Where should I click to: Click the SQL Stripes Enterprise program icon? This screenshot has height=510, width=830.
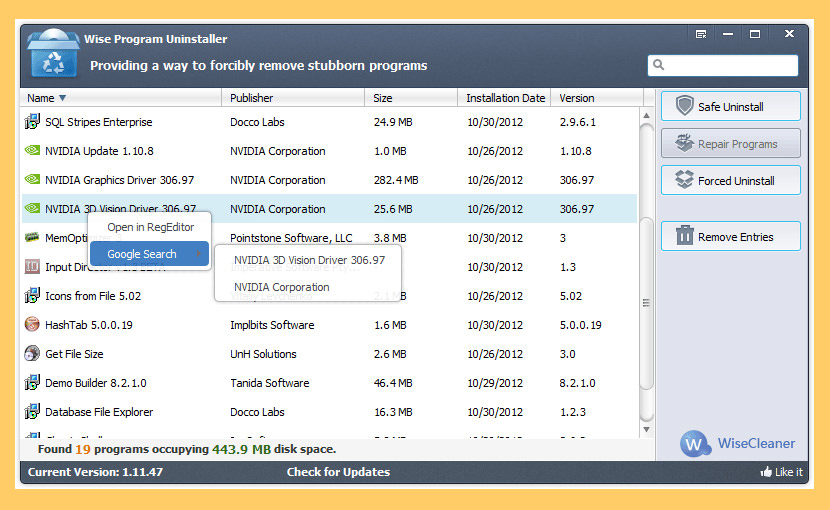click(x=32, y=121)
